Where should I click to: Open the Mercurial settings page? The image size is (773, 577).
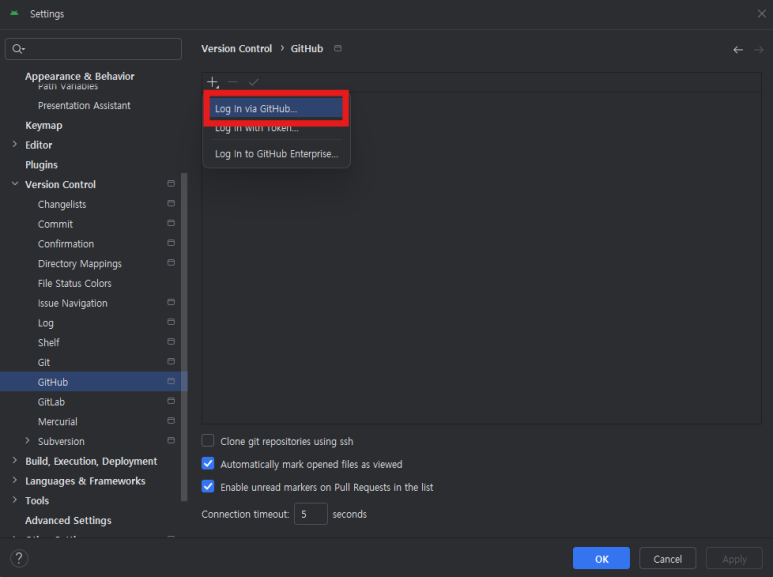[x=58, y=421]
